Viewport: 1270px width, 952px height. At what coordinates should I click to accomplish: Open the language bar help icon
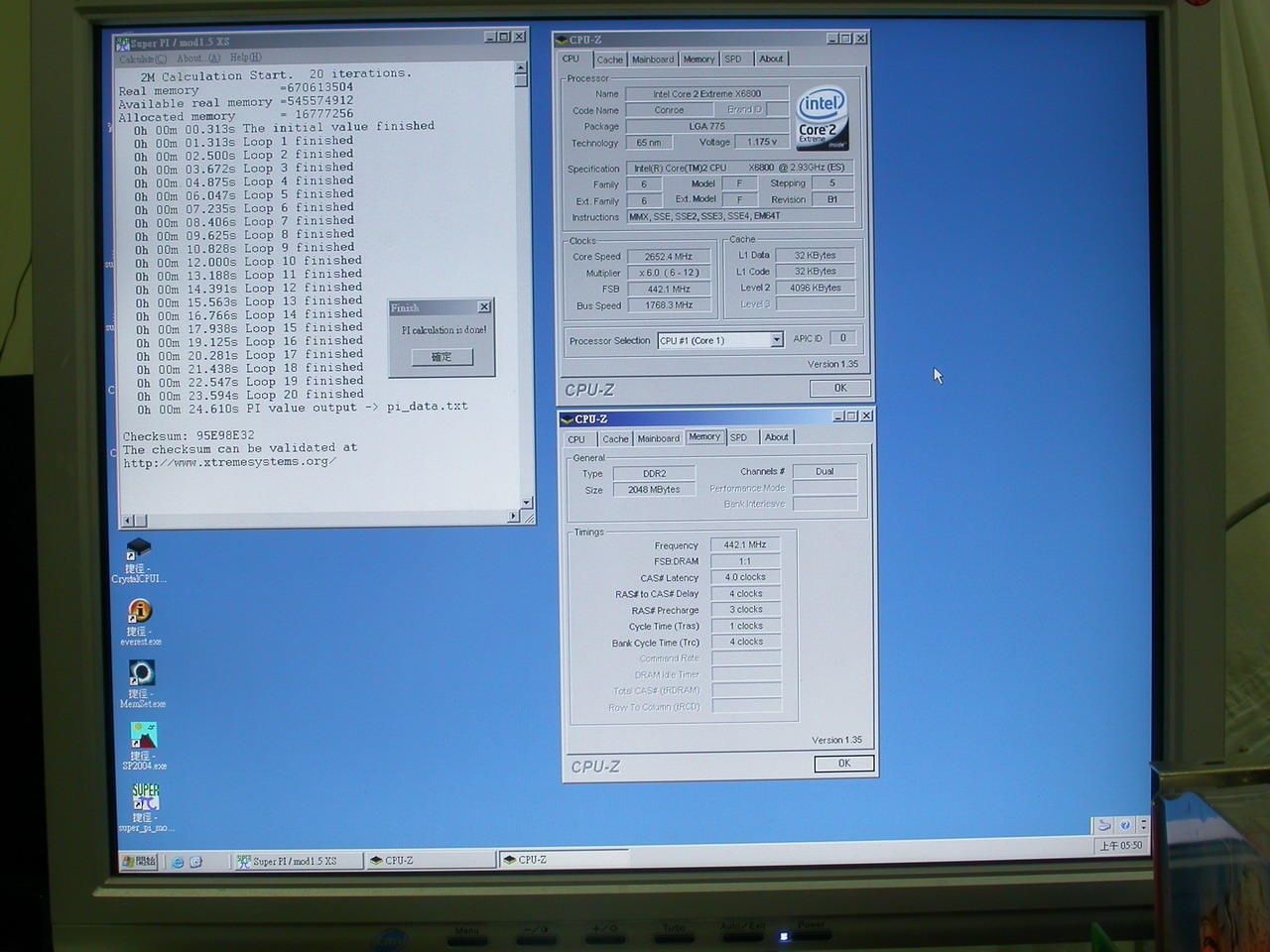pos(1125,825)
